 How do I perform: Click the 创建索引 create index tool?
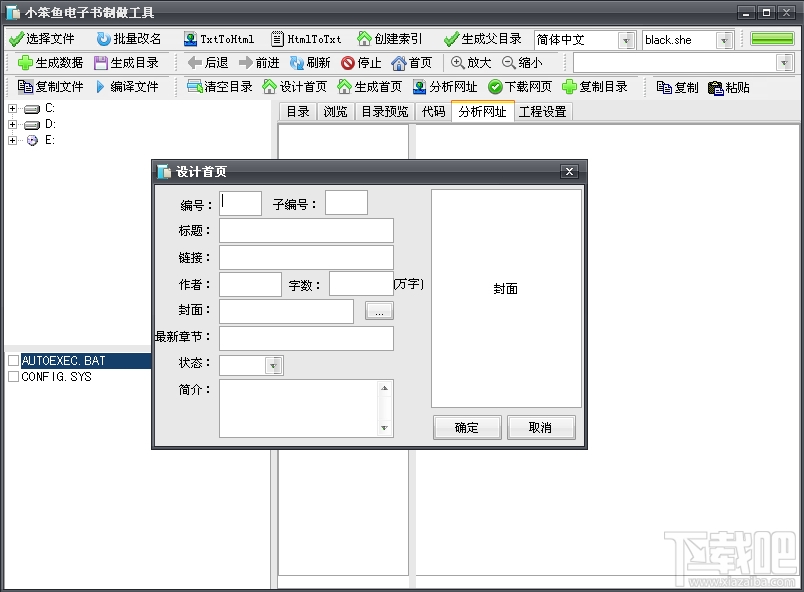pyautogui.click(x=390, y=39)
